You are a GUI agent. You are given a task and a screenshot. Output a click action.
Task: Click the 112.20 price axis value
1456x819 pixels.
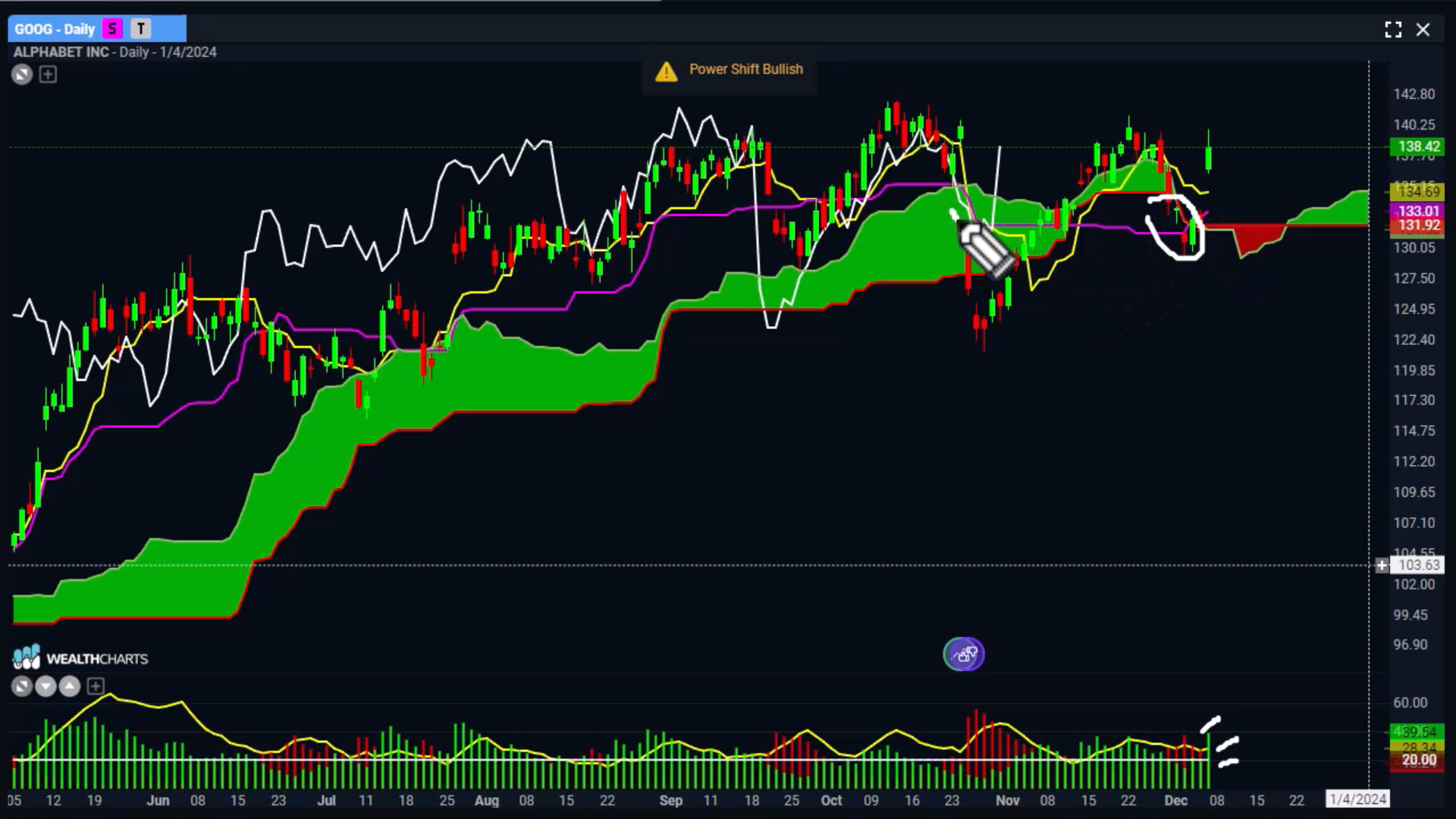1414,462
